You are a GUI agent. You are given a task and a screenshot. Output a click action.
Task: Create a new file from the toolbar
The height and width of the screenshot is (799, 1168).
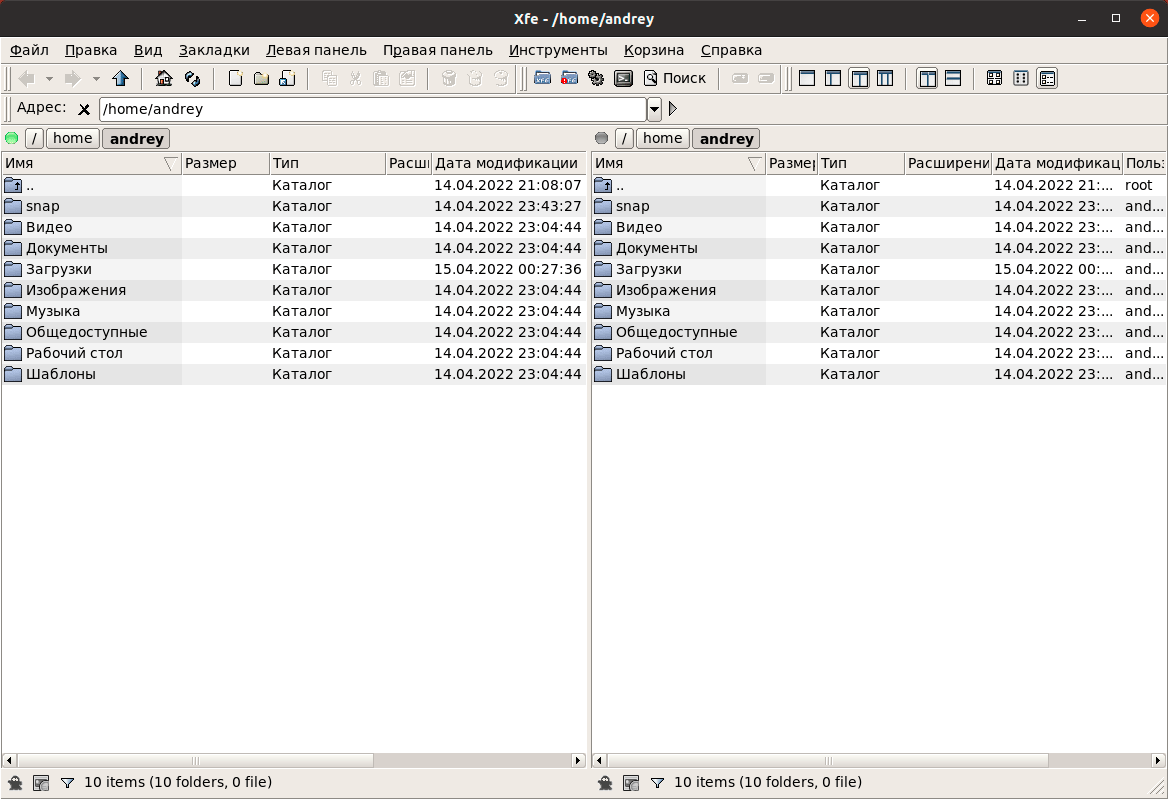click(x=235, y=78)
